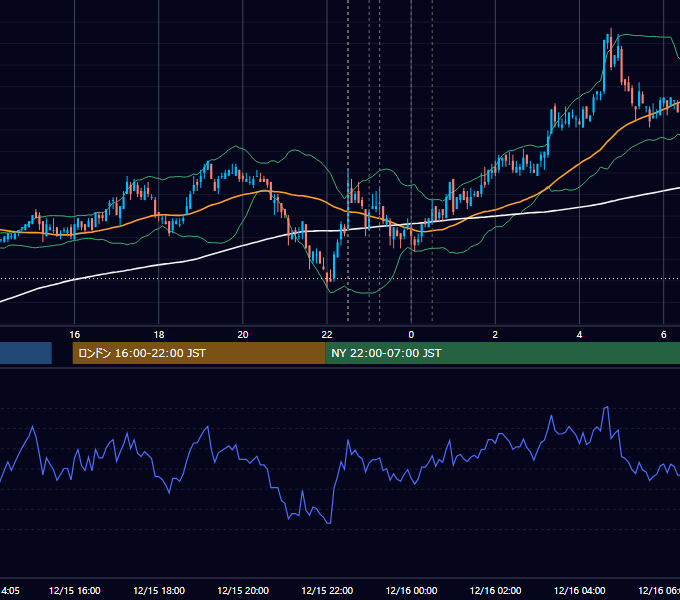
Task: Click the 12/15 16:00 date label
Action: [x=75, y=590]
